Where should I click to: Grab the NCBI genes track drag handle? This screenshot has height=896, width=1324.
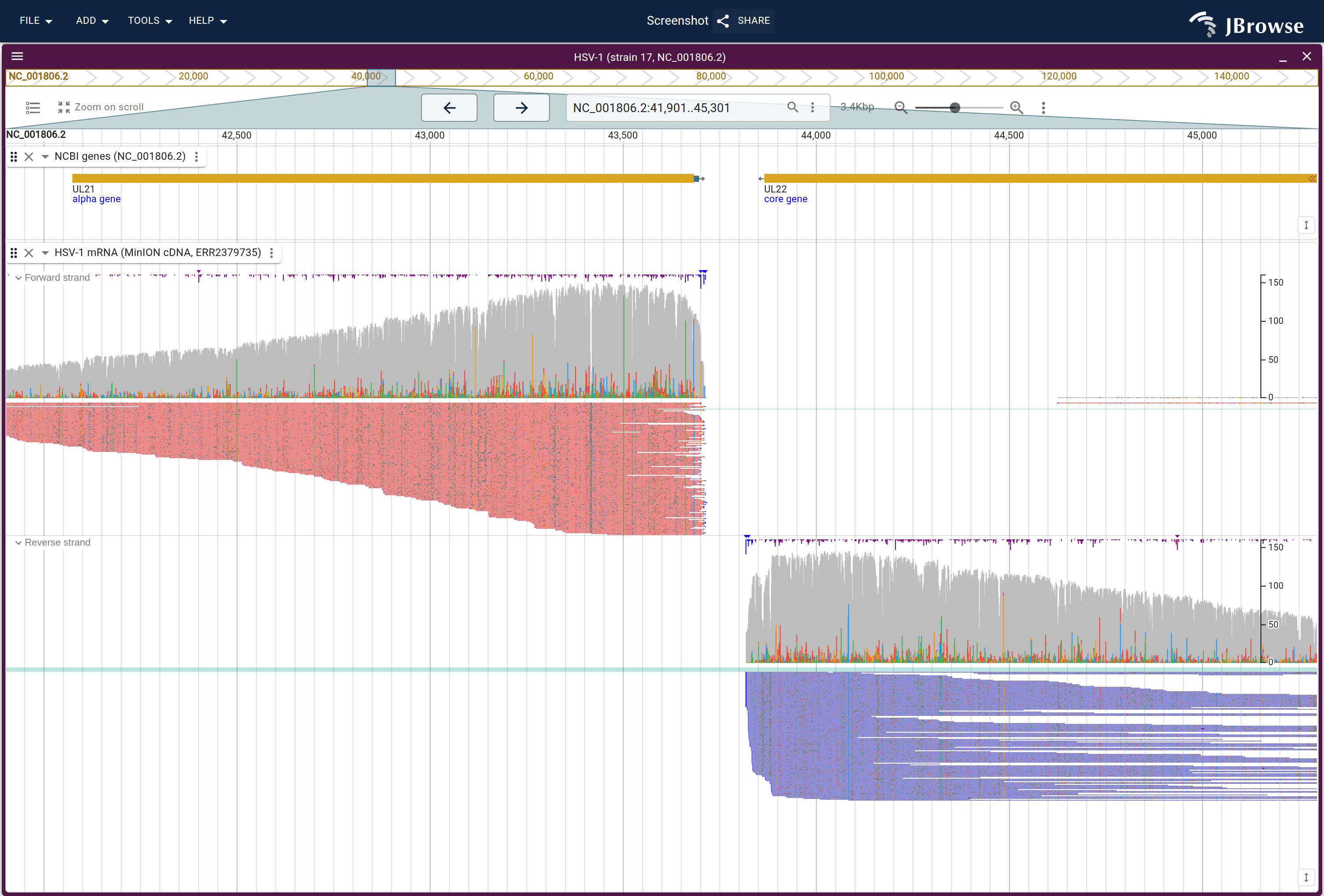click(x=14, y=157)
